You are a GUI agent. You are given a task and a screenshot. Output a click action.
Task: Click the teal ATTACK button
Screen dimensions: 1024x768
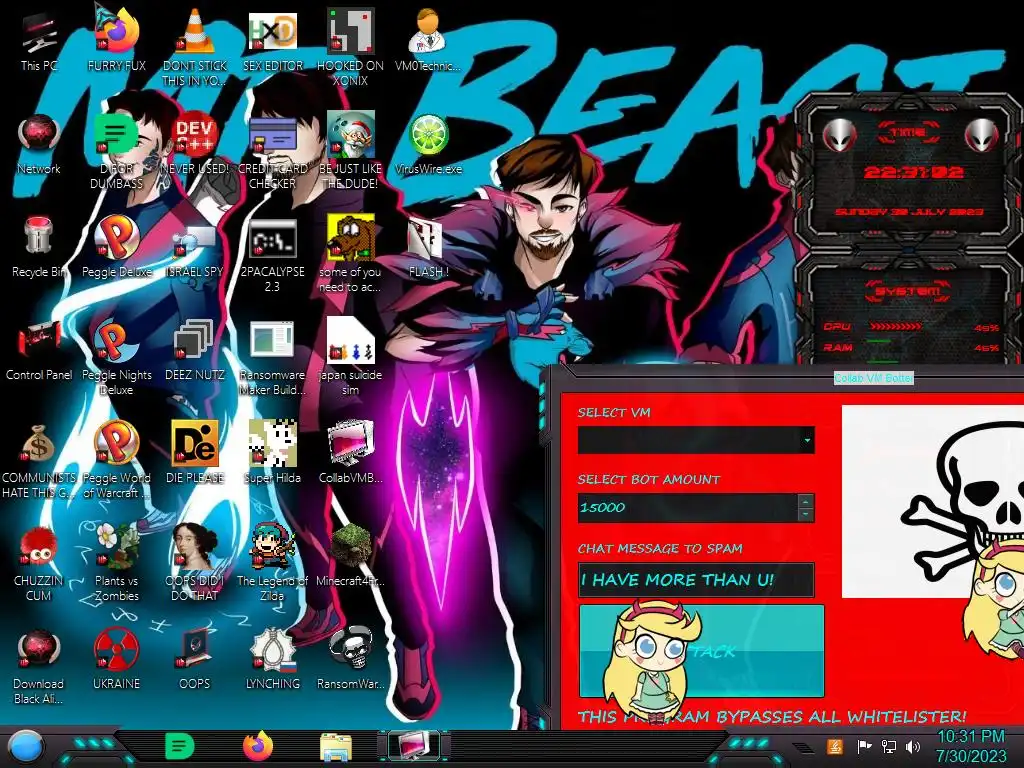pos(701,651)
